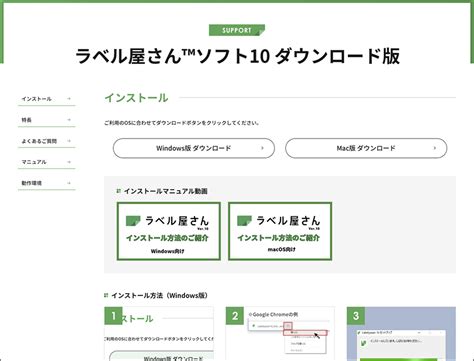The width and height of the screenshot is (474, 361).
Task: Open the 特長 sidebar menu item
Action: pos(47,120)
